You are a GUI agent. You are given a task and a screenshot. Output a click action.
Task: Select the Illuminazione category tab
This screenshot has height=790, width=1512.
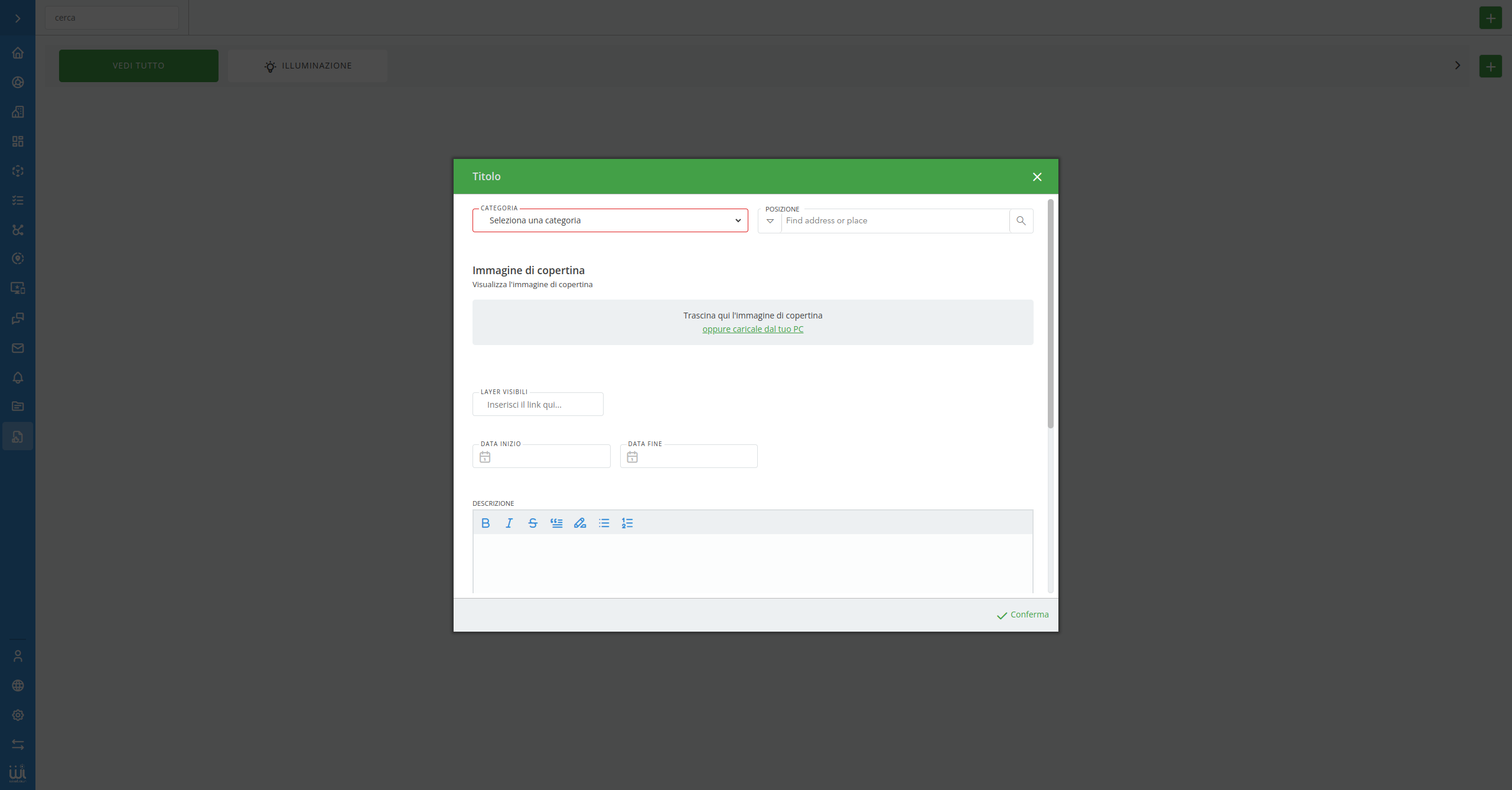[308, 66]
